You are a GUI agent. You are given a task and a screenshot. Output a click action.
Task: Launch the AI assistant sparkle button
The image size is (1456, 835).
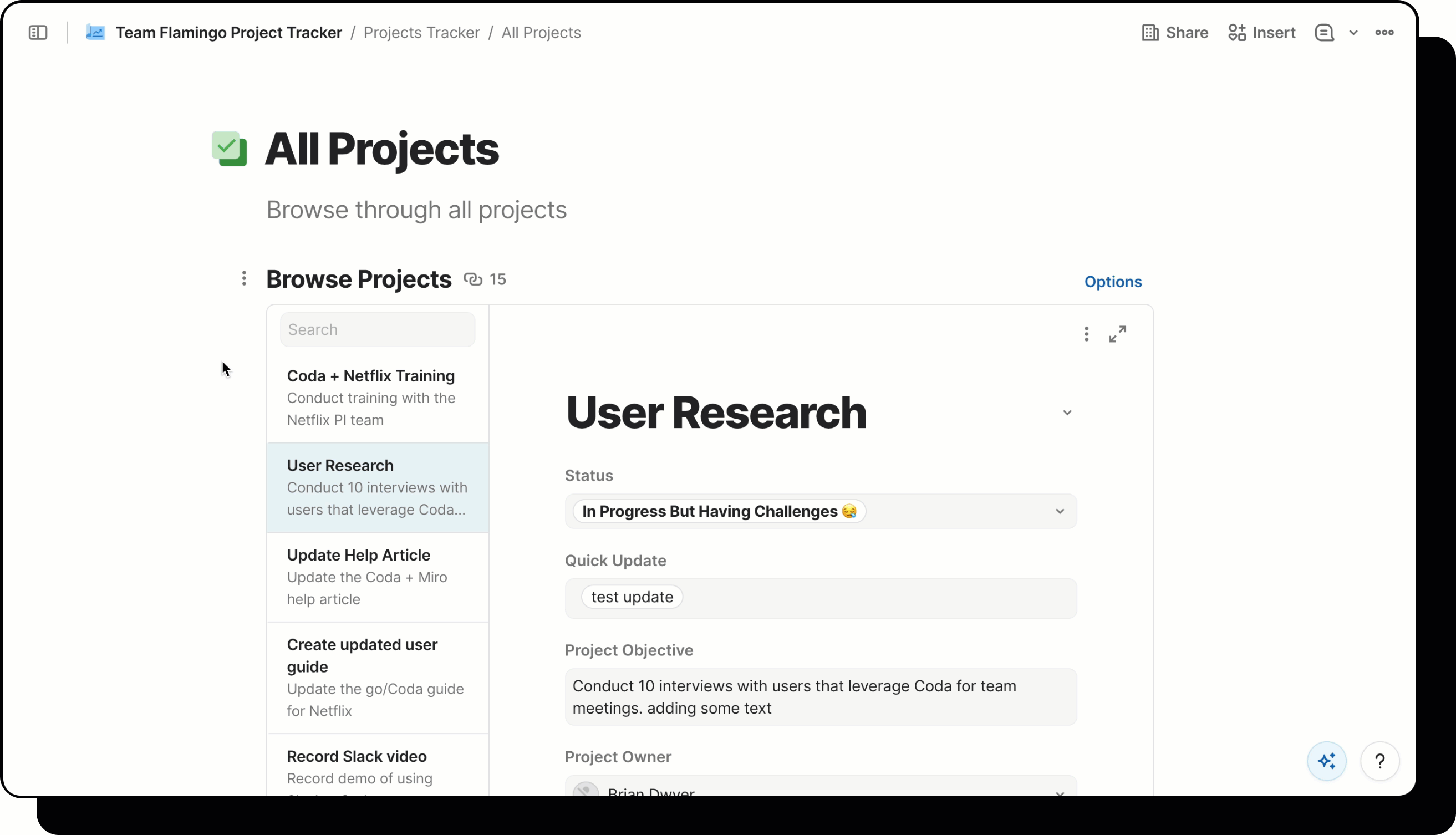click(x=1326, y=761)
